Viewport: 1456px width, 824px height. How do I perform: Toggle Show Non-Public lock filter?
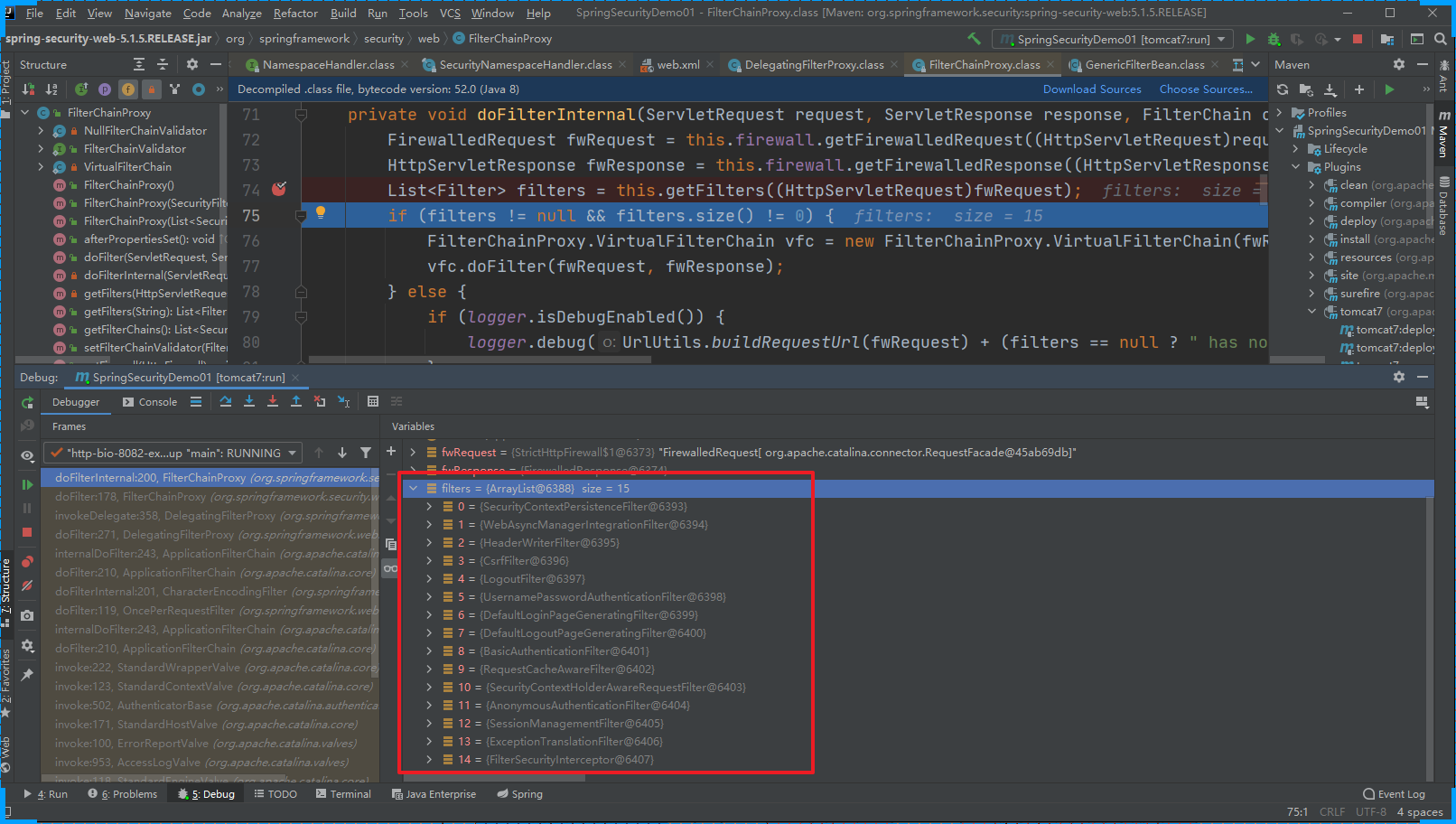tap(152, 89)
